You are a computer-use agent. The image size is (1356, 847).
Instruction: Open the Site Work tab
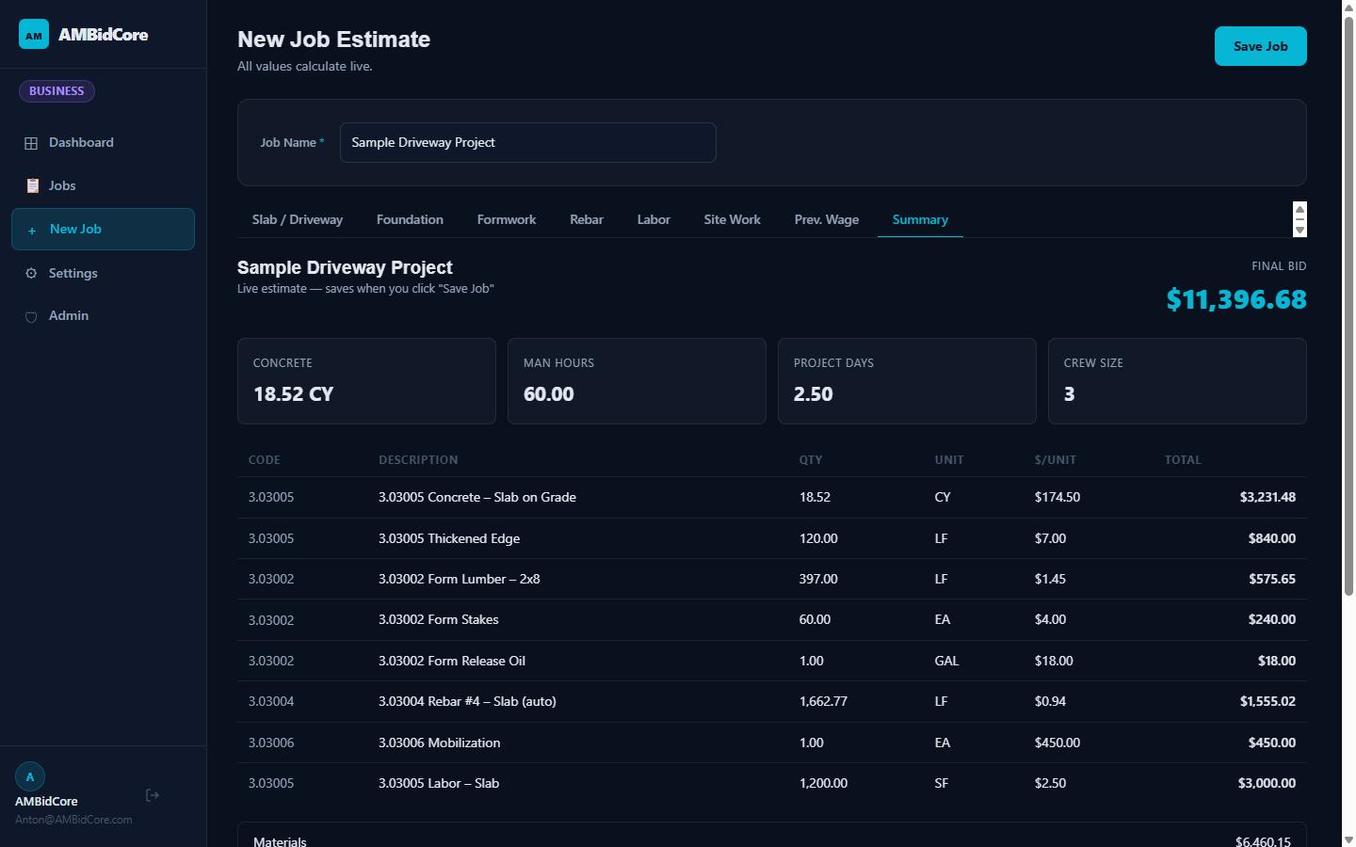tap(732, 219)
